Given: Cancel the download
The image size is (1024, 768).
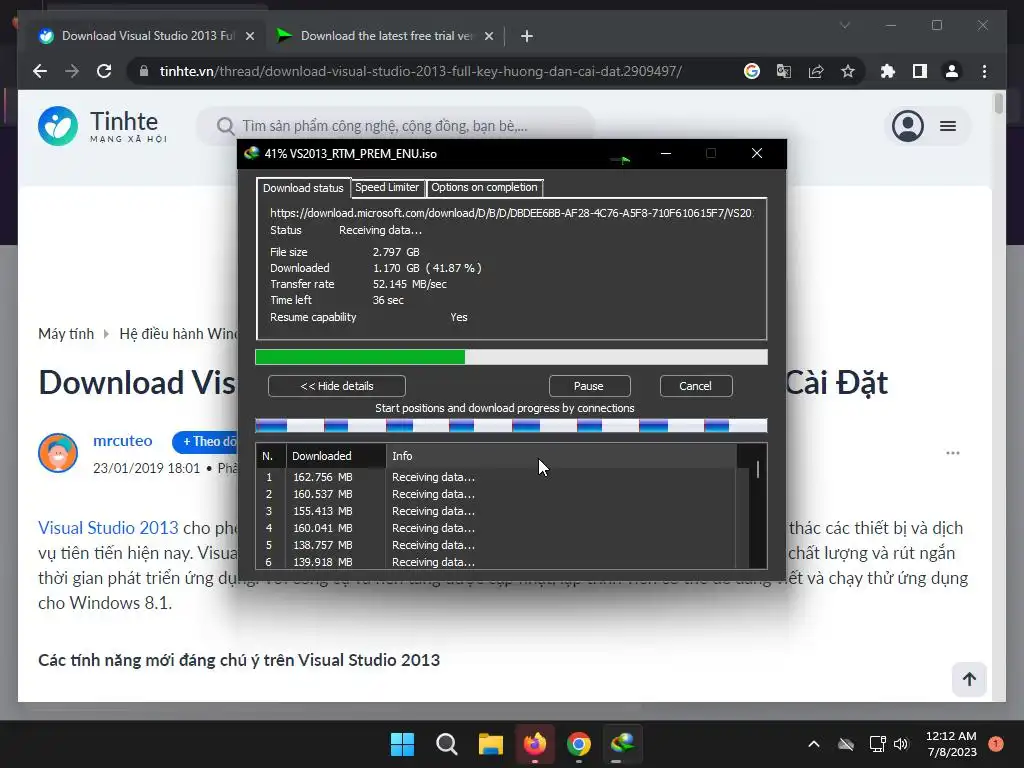Looking at the screenshot, I should (696, 386).
